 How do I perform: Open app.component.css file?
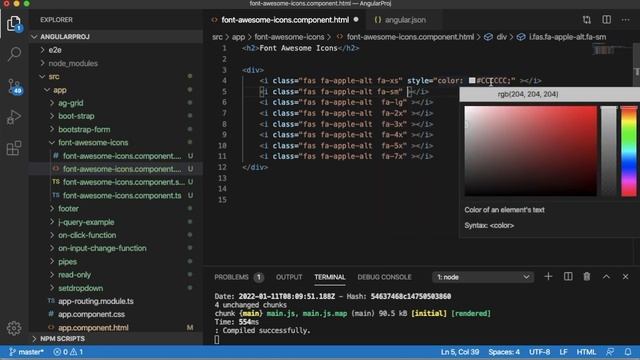[116, 314]
